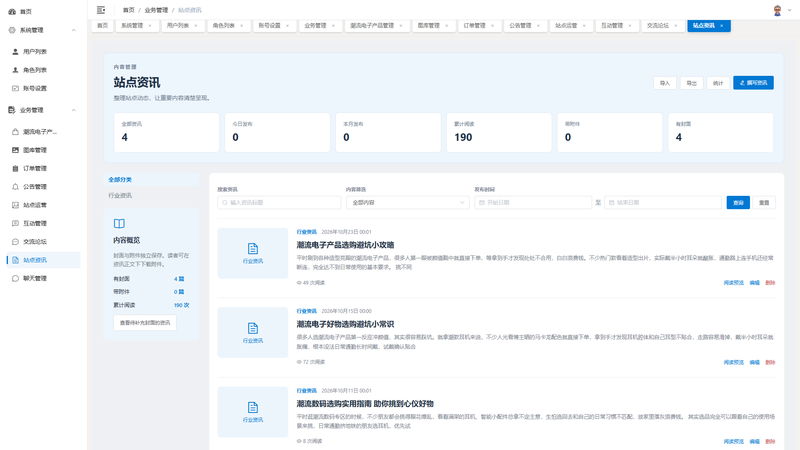Screen dimensions: 800x450
Task: Switch to the 首页 tab
Action: (x=103, y=26)
